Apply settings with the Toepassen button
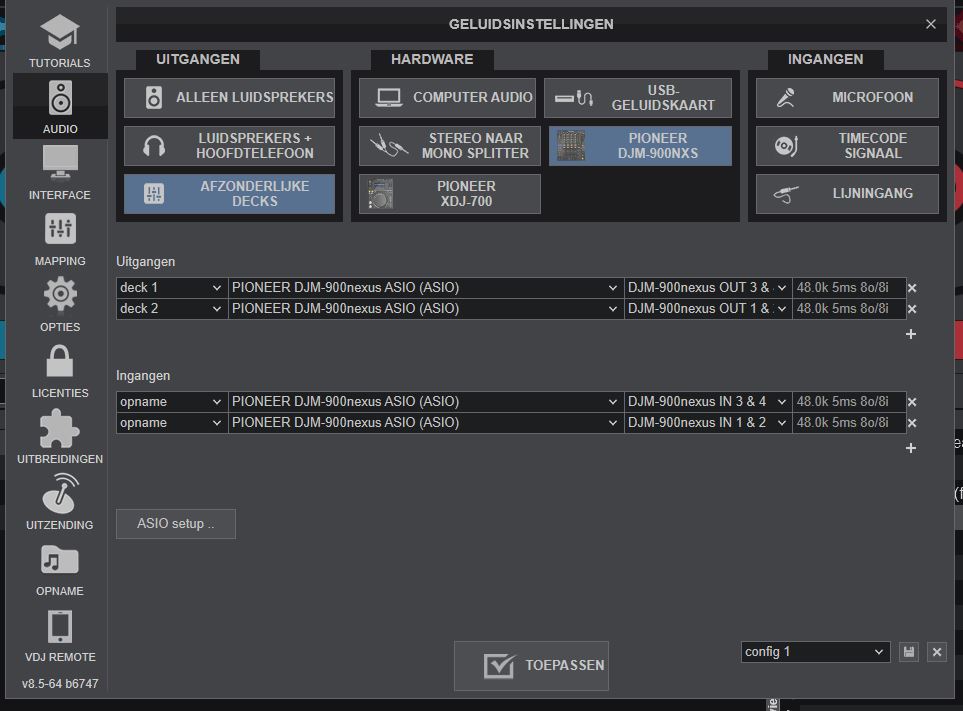963x711 pixels. tap(531, 666)
